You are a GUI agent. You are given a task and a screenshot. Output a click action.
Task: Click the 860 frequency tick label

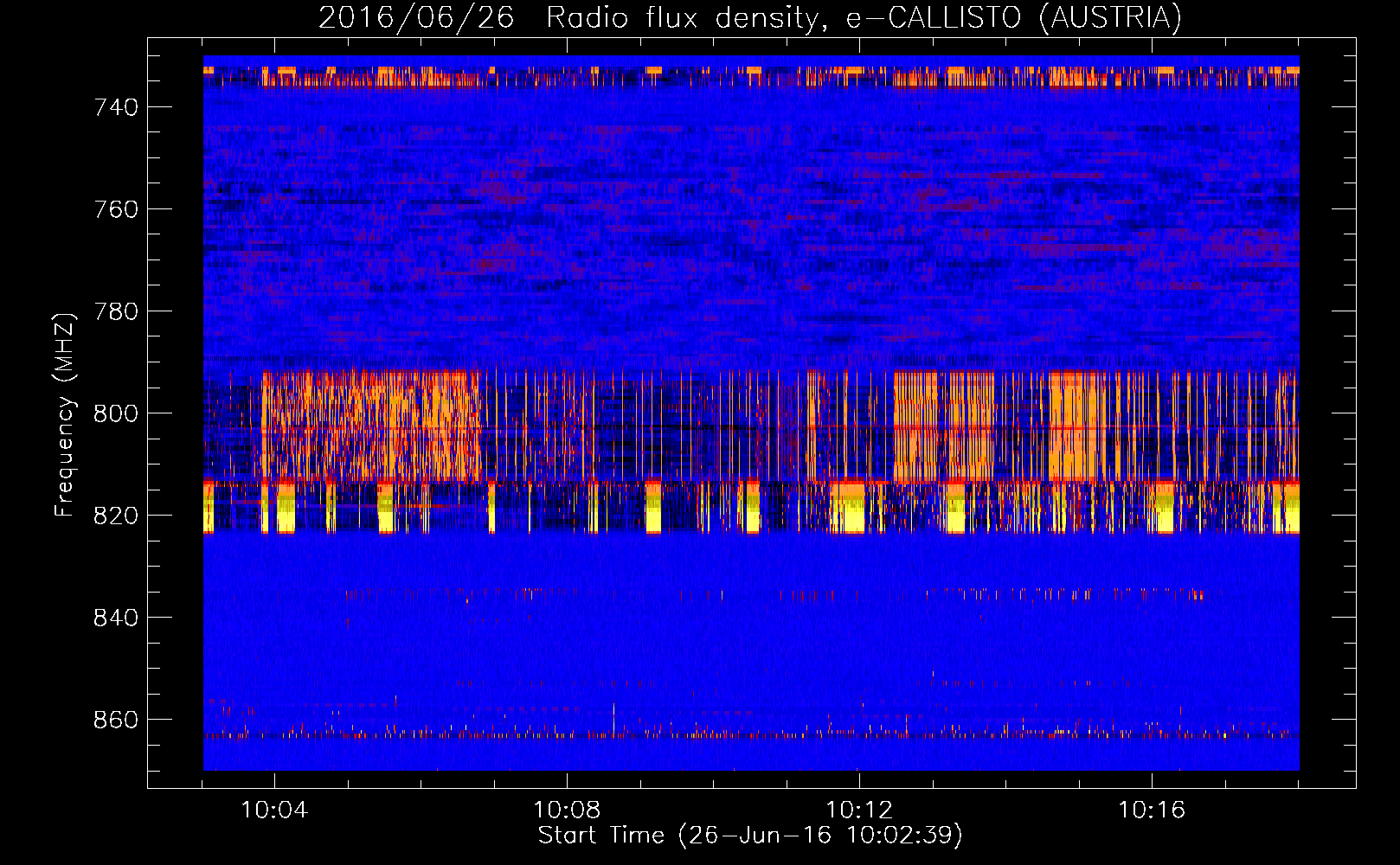point(116,720)
